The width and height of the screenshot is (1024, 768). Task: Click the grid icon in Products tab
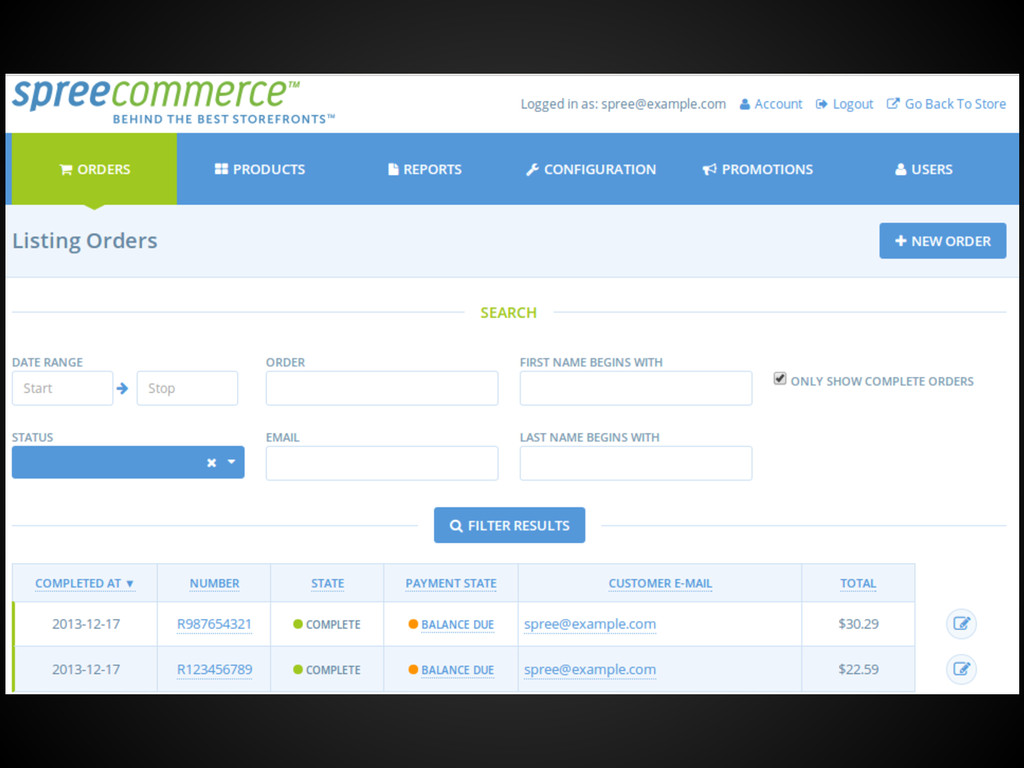click(221, 169)
